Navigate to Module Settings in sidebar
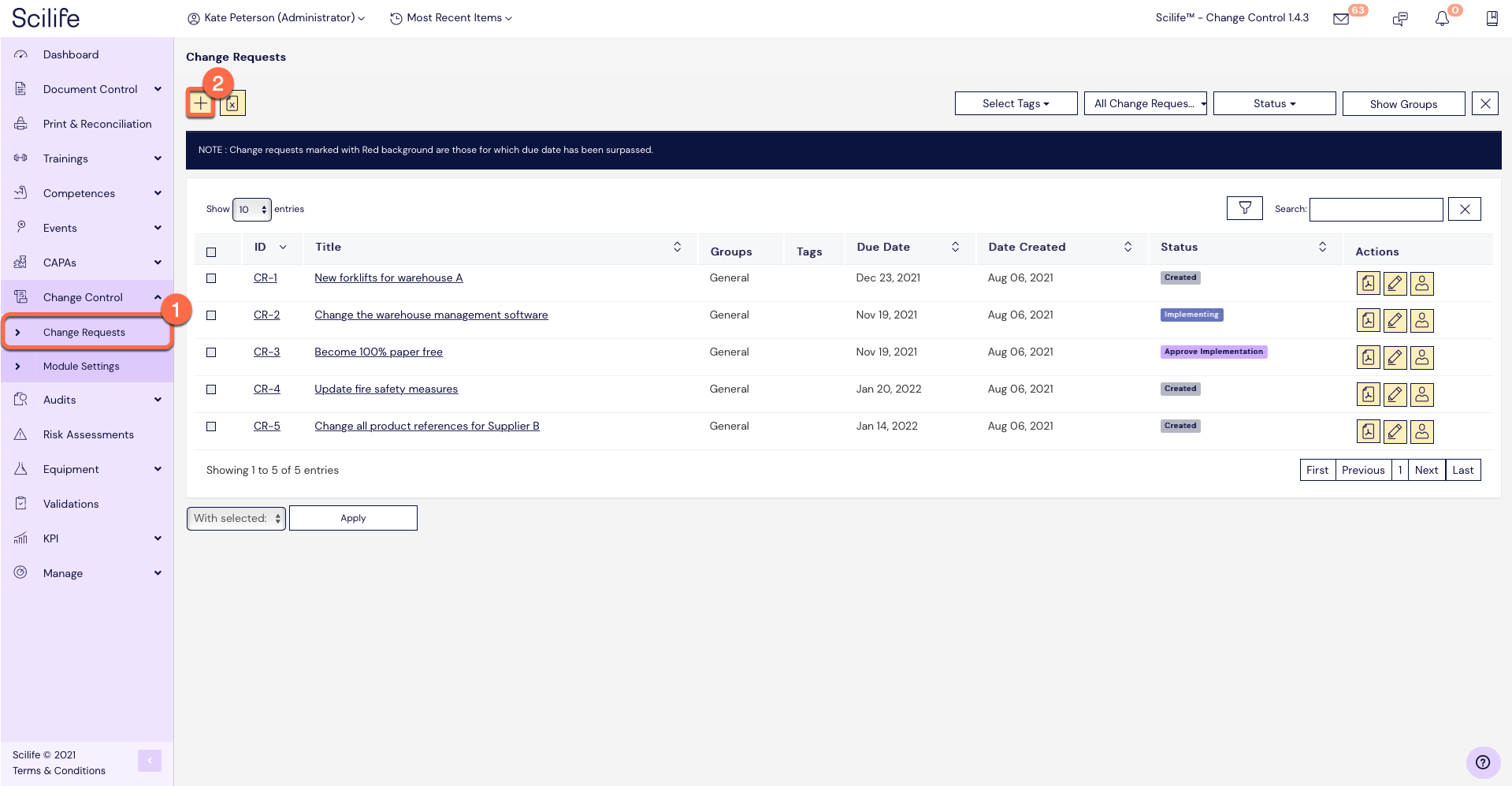The image size is (1512, 786). [80, 366]
